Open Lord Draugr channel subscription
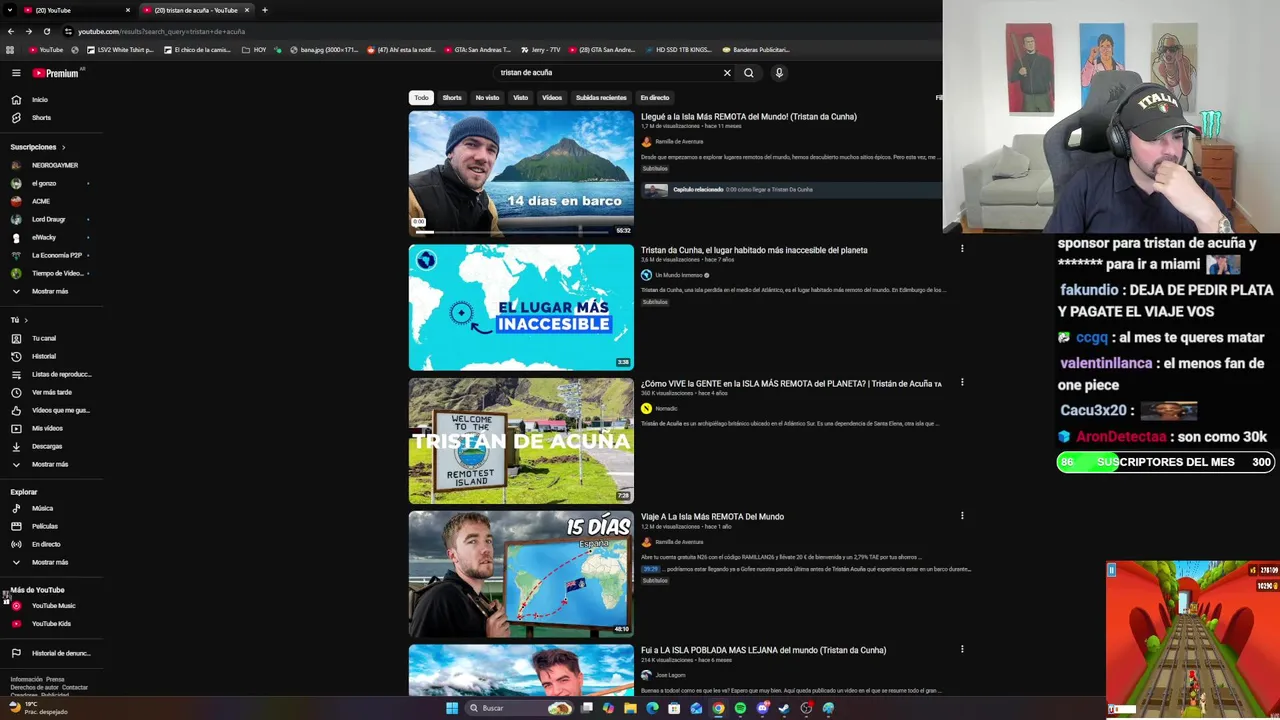The image size is (1280, 720). click(x=48, y=219)
